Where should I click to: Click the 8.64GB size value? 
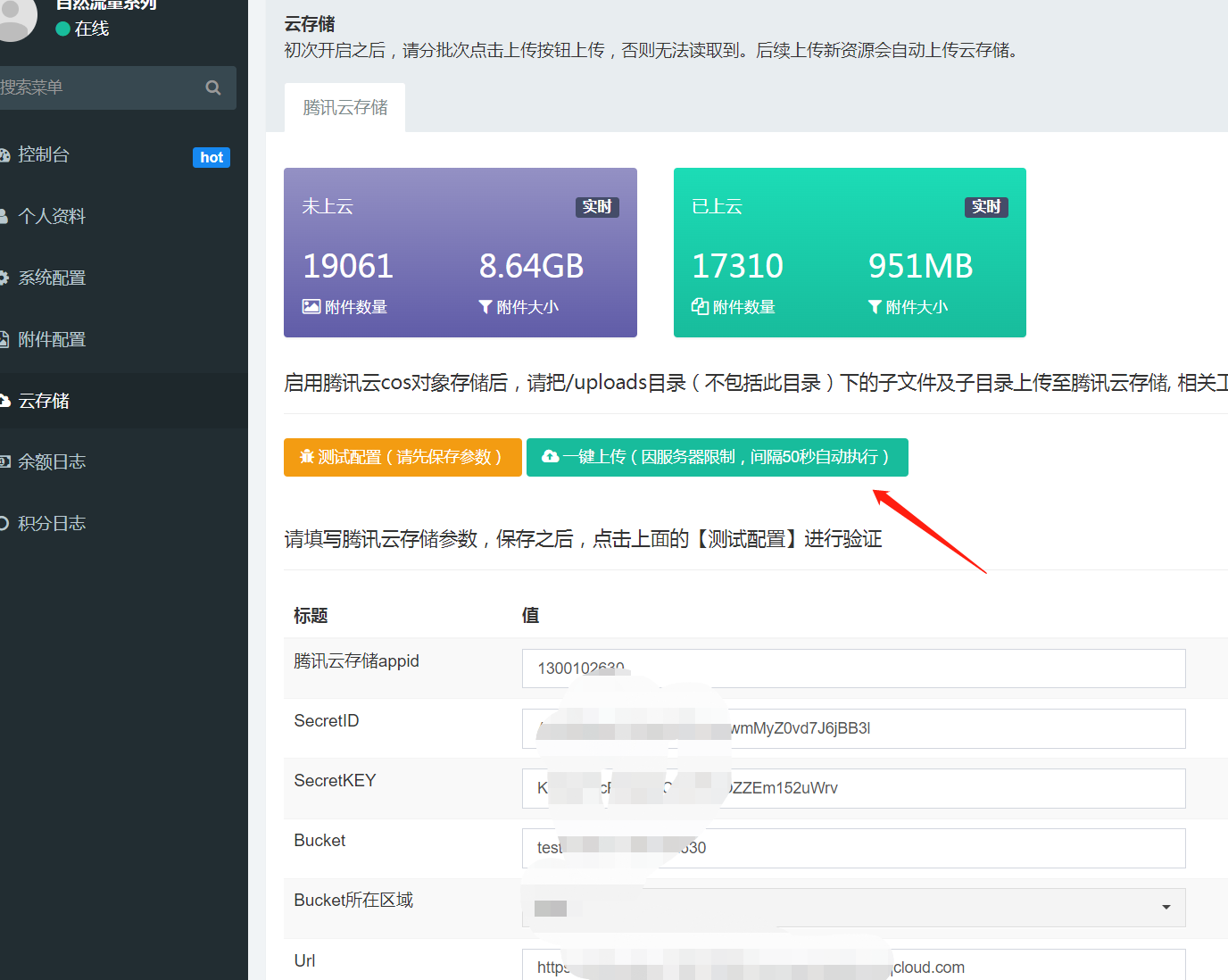[x=531, y=266]
